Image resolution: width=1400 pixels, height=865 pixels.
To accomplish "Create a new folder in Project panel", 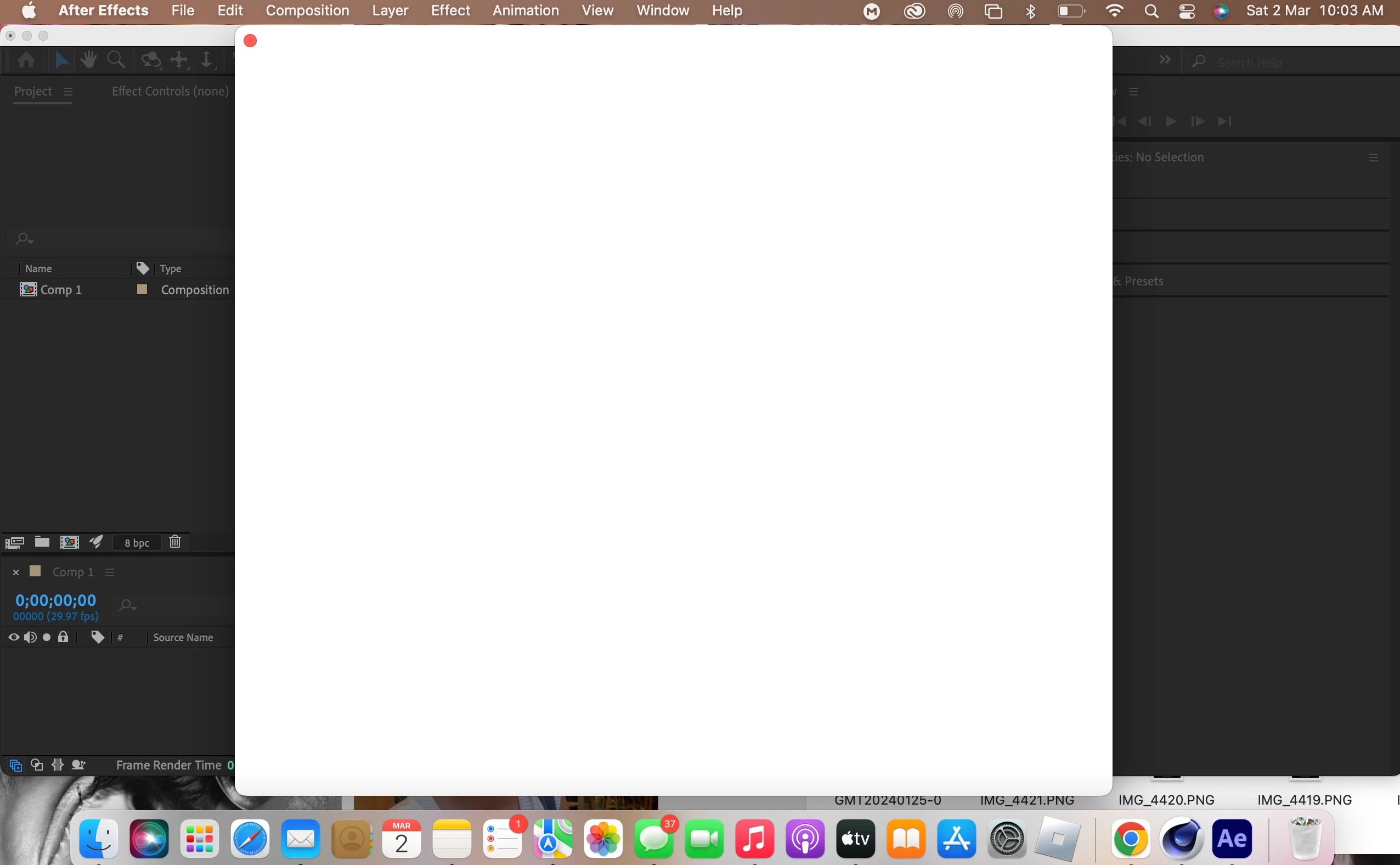I will (42, 542).
